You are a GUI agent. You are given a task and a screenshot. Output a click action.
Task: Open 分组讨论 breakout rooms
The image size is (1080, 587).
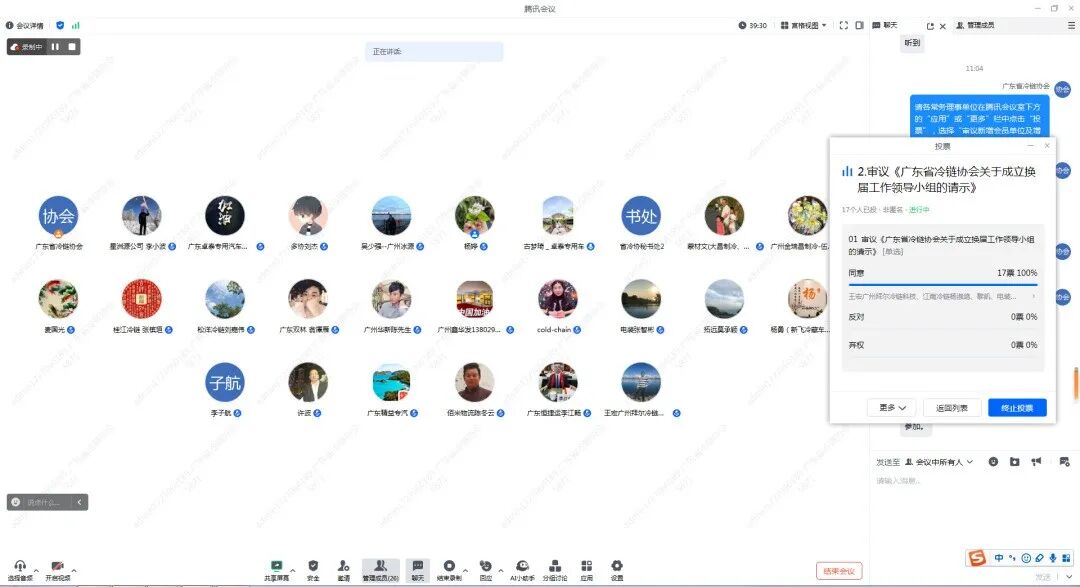pos(554,570)
